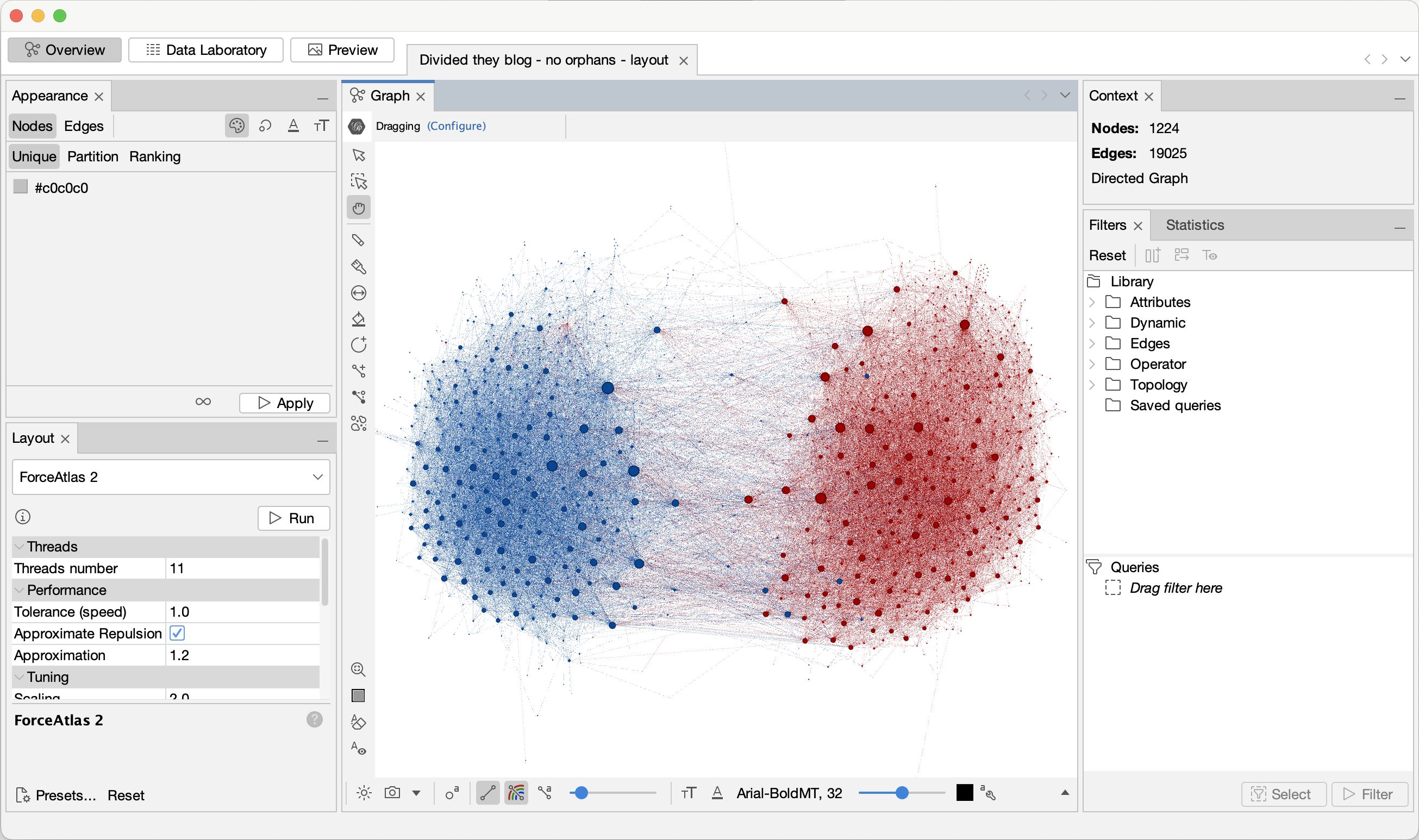
Task: Click the screenshot camera icon
Action: pos(392,793)
